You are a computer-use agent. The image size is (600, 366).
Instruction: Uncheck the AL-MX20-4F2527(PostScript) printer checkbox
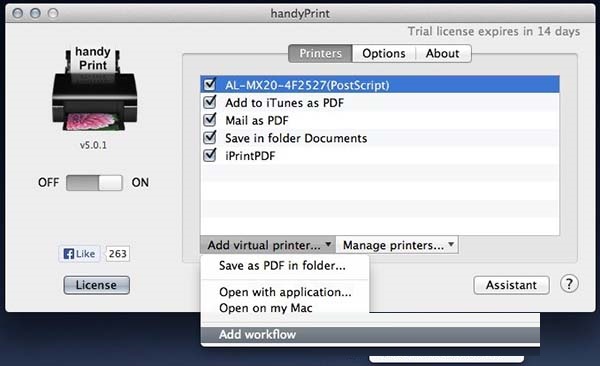210,84
